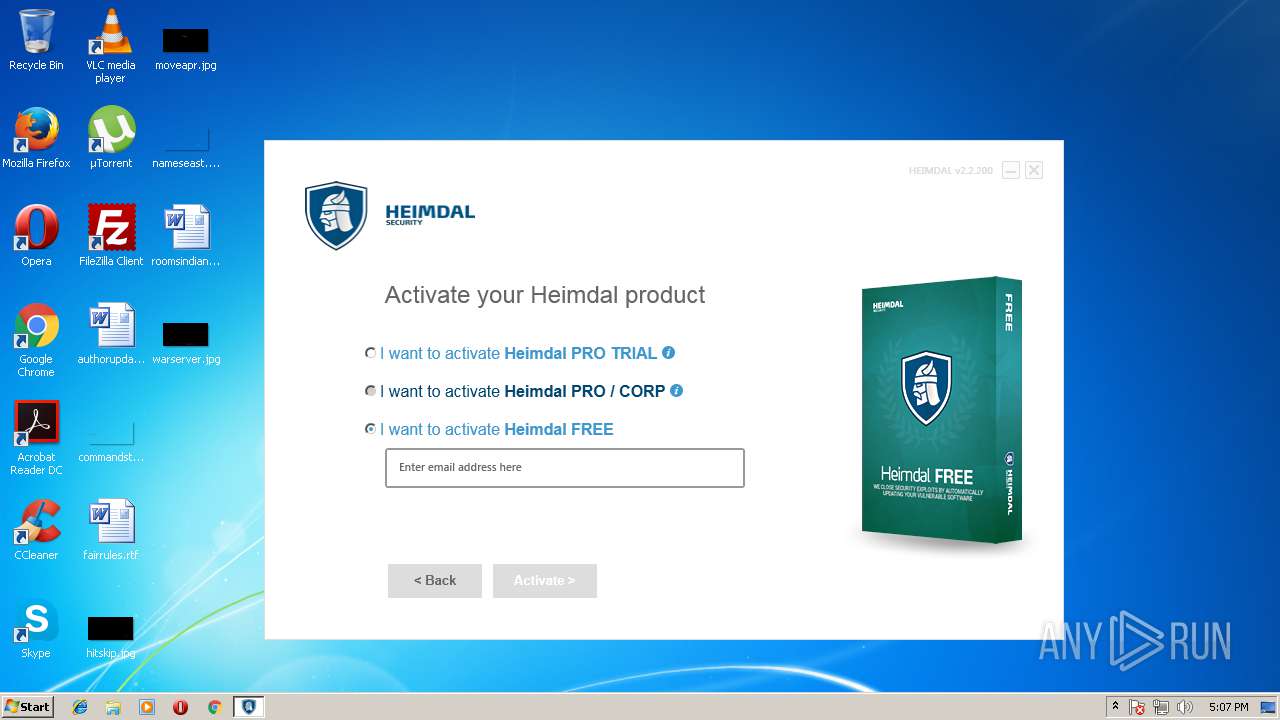Click the email address input field
This screenshot has width=1280, height=720.
point(565,467)
